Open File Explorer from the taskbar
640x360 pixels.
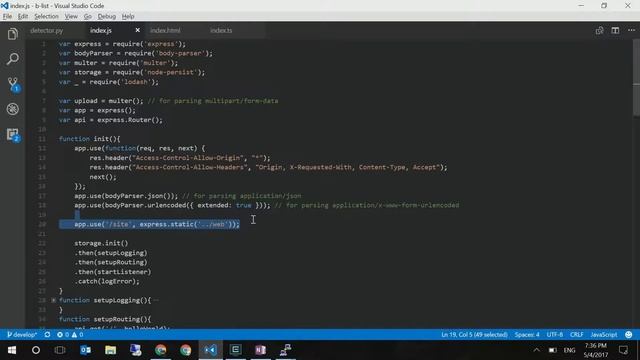111,350
